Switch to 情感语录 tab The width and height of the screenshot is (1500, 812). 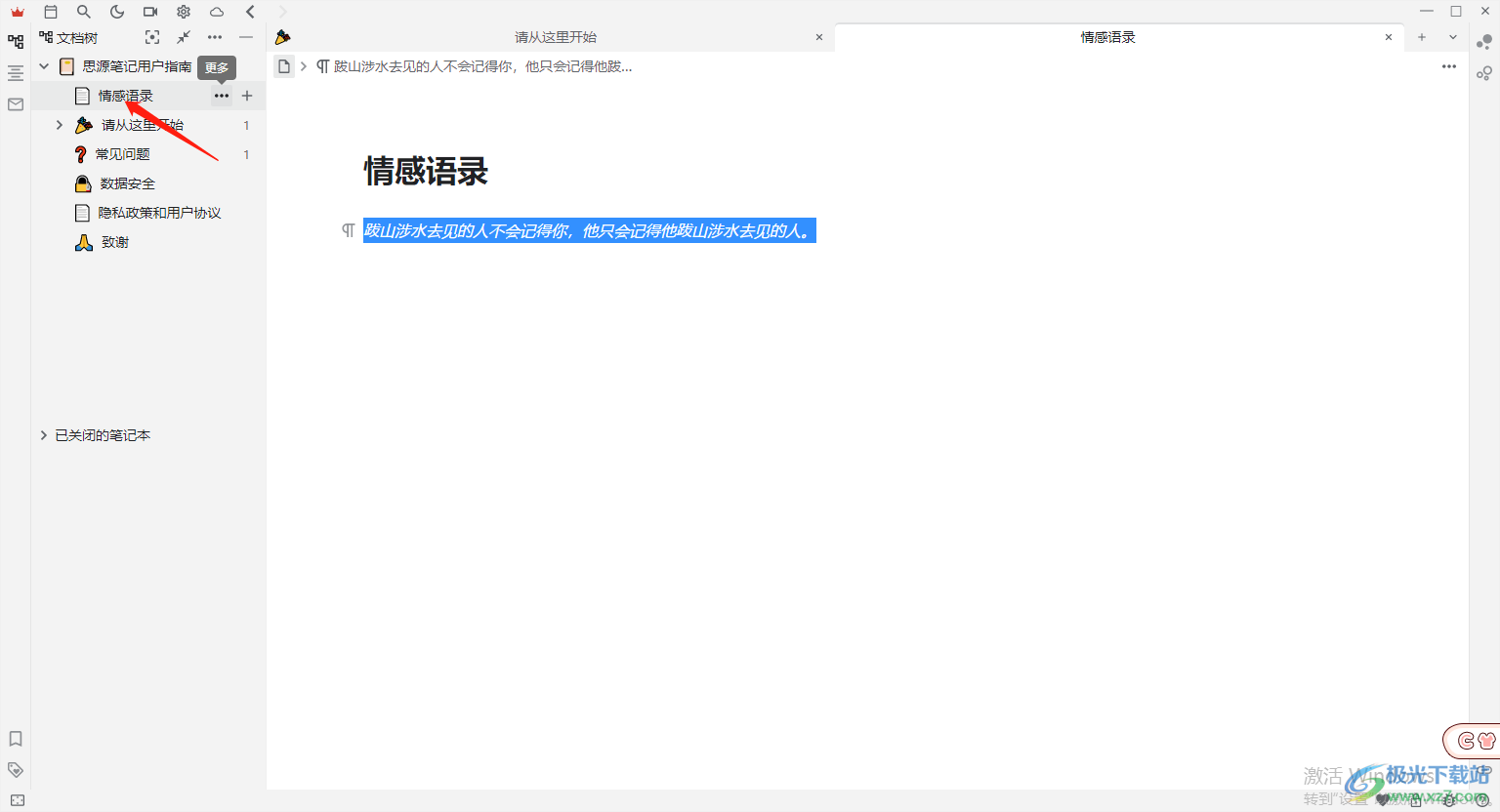[x=1107, y=37]
